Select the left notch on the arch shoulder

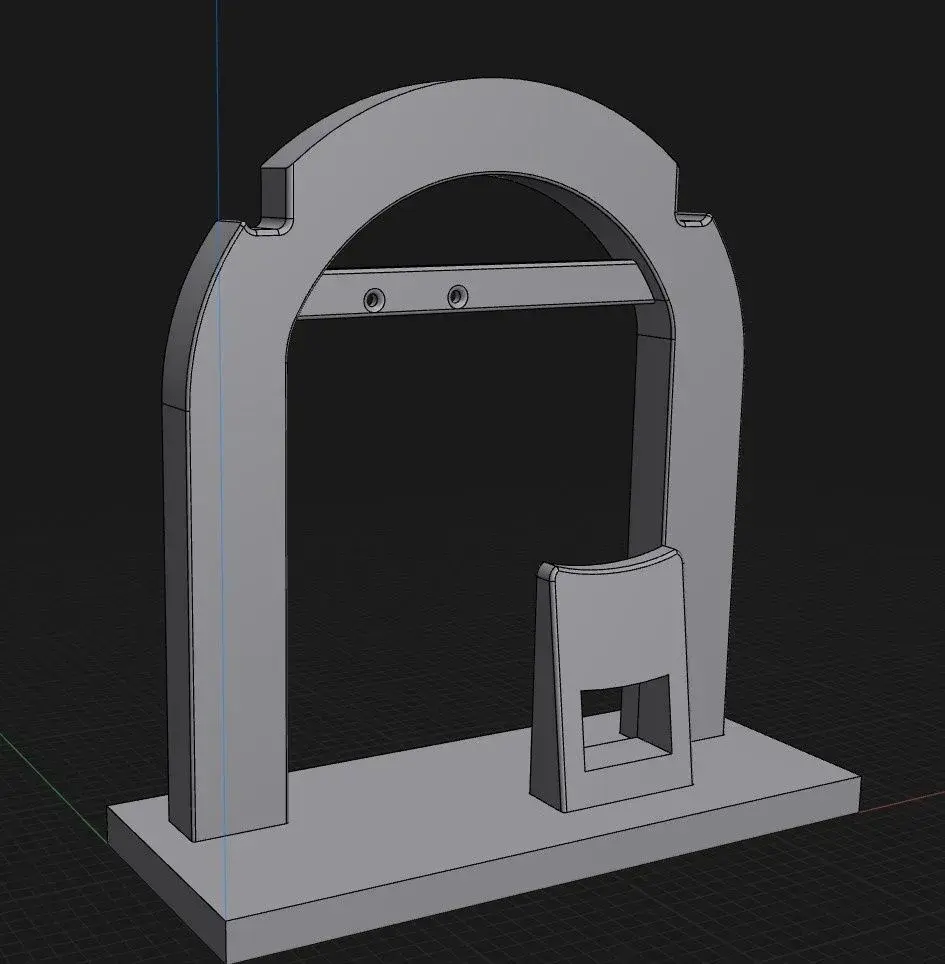(x=267, y=227)
